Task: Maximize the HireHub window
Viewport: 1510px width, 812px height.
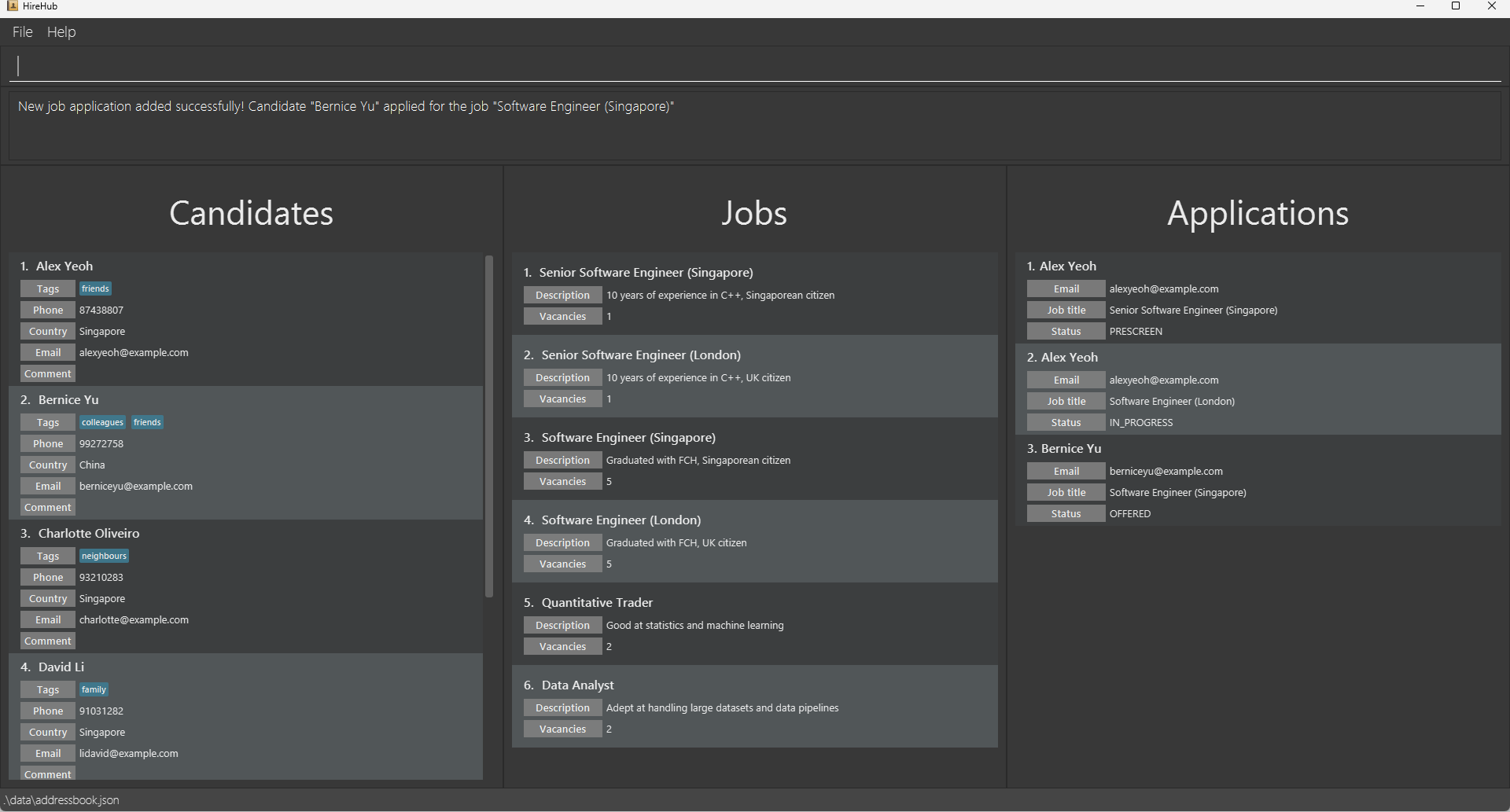Action: click(x=1456, y=6)
